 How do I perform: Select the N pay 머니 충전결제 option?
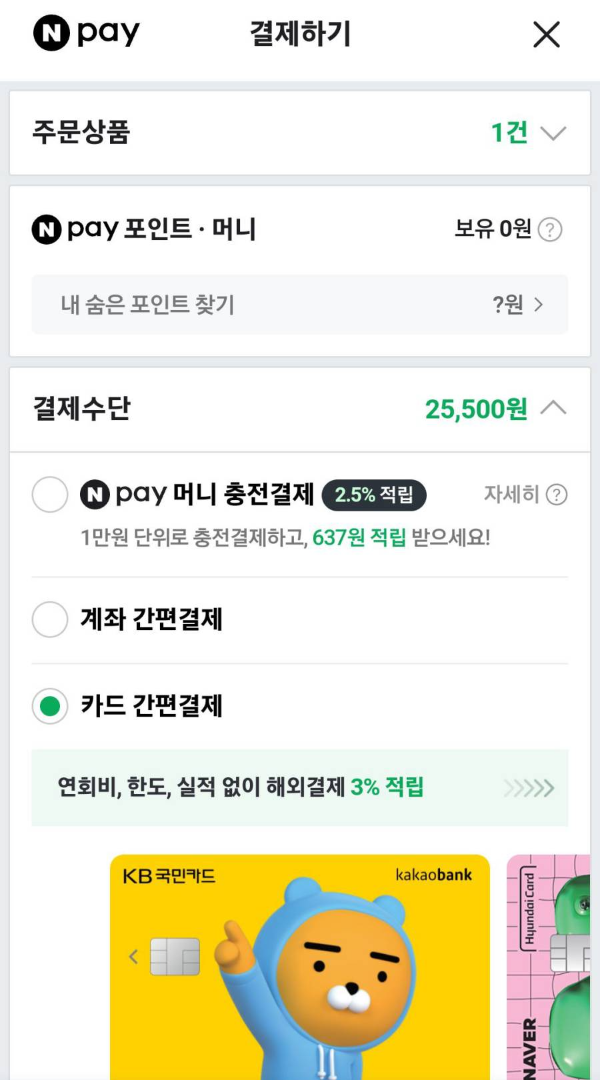pos(50,494)
